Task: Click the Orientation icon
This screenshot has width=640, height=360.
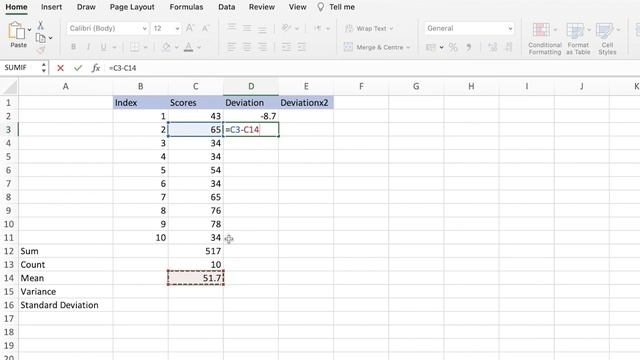Action: (x=287, y=28)
